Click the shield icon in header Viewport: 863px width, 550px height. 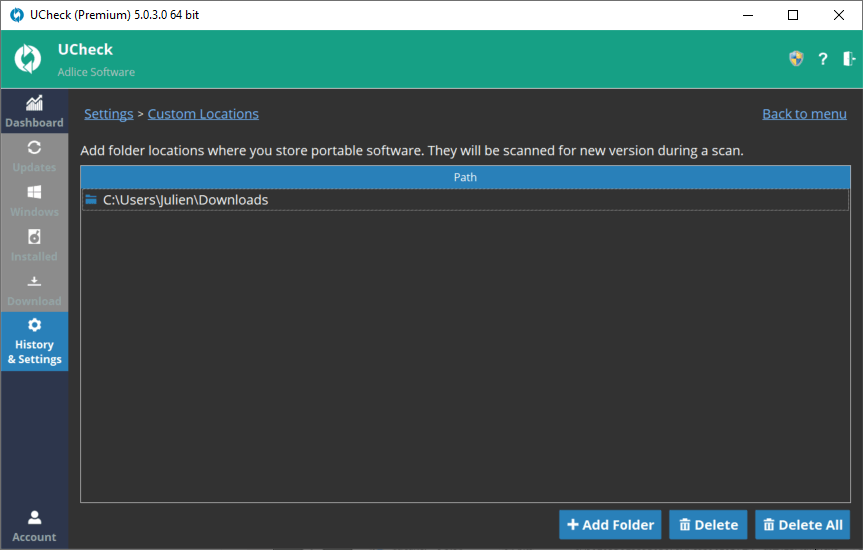(796, 59)
